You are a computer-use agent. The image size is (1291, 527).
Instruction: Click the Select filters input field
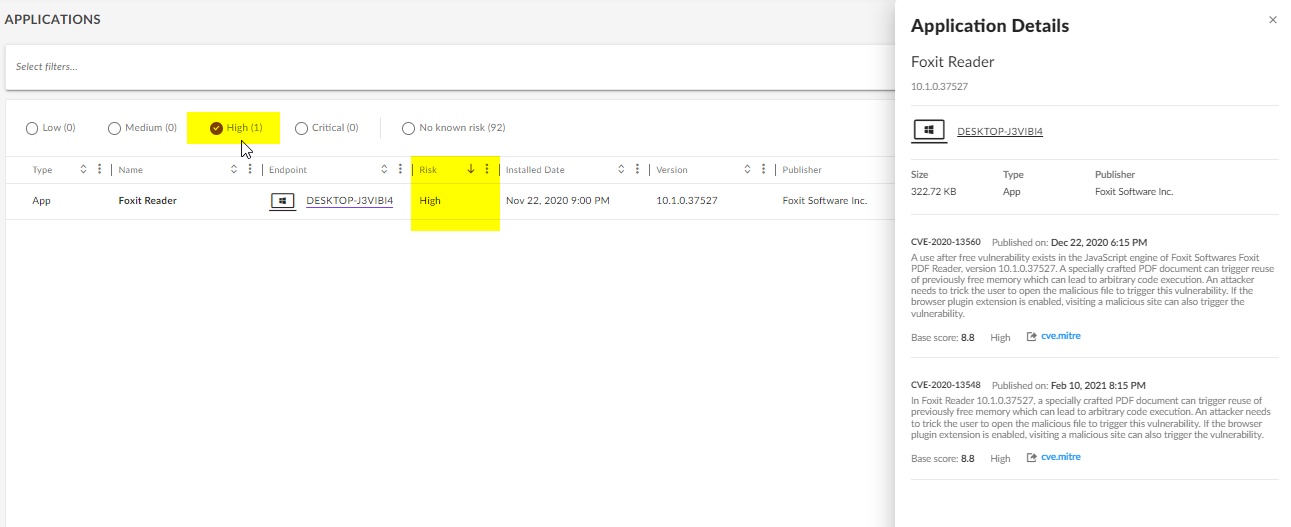(450, 67)
